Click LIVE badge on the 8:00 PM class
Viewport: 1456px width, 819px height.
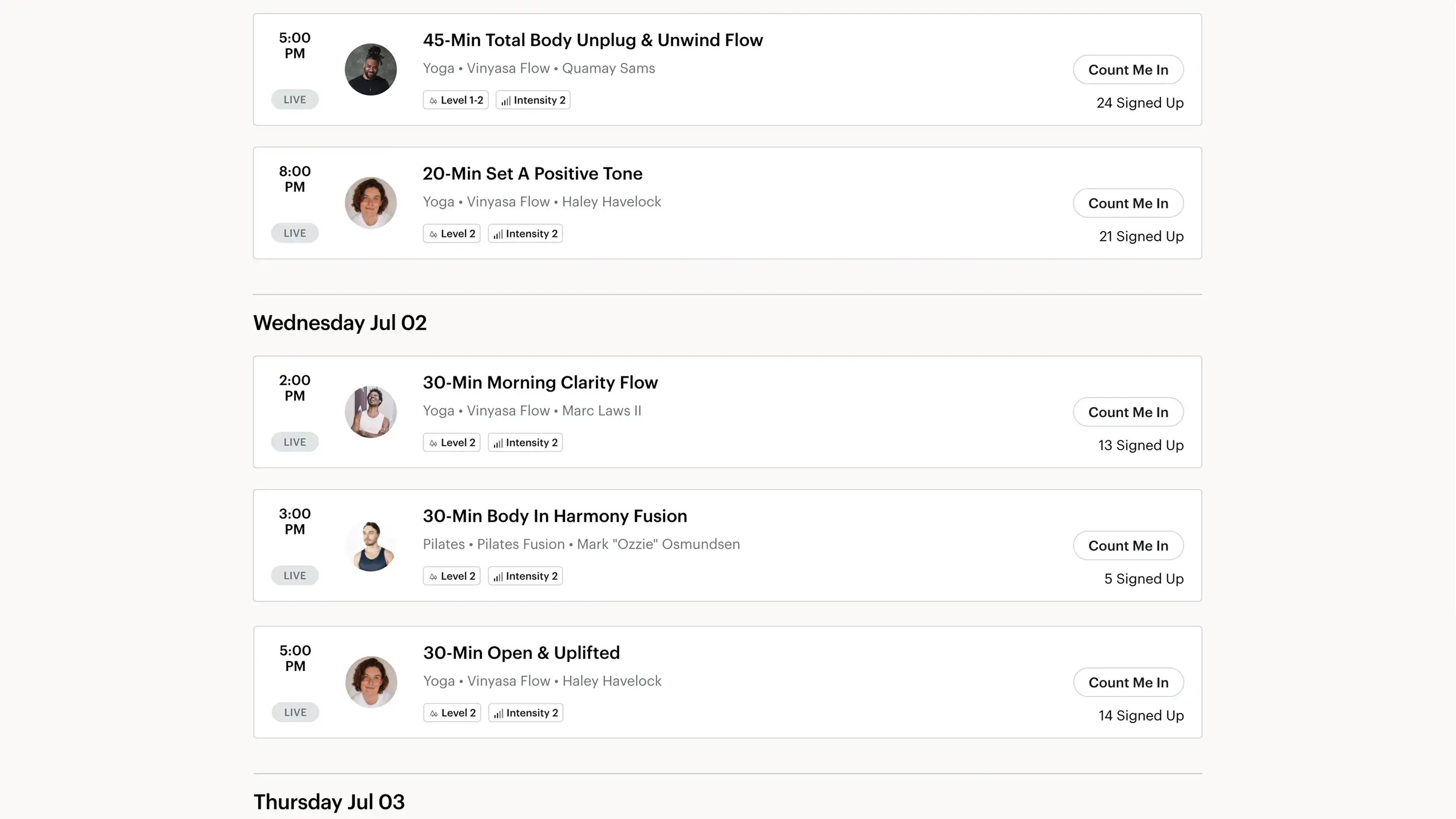point(294,233)
